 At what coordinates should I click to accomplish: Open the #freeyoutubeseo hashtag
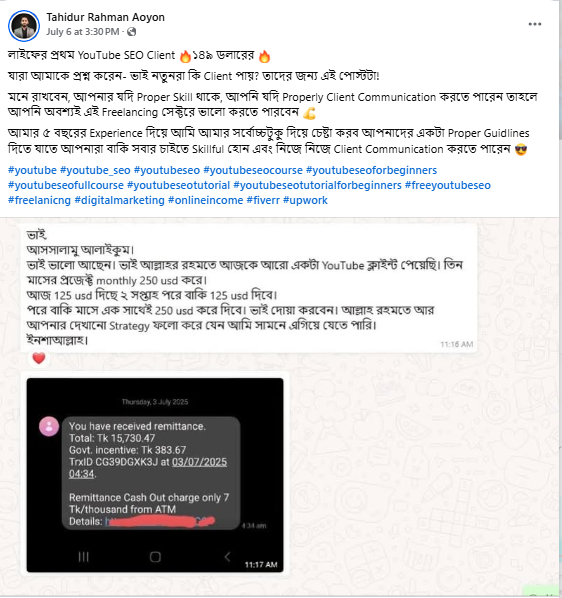448,185
